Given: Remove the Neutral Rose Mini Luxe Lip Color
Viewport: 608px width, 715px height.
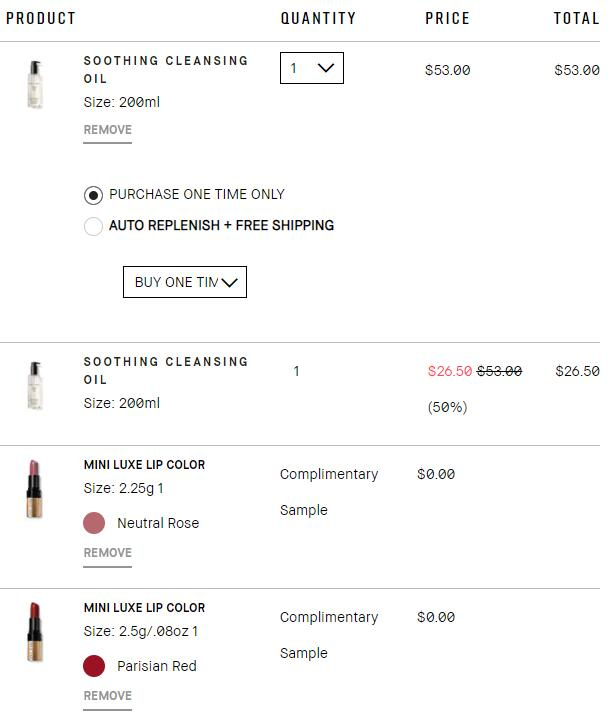Looking at the screenshot, I should point(107,553).
